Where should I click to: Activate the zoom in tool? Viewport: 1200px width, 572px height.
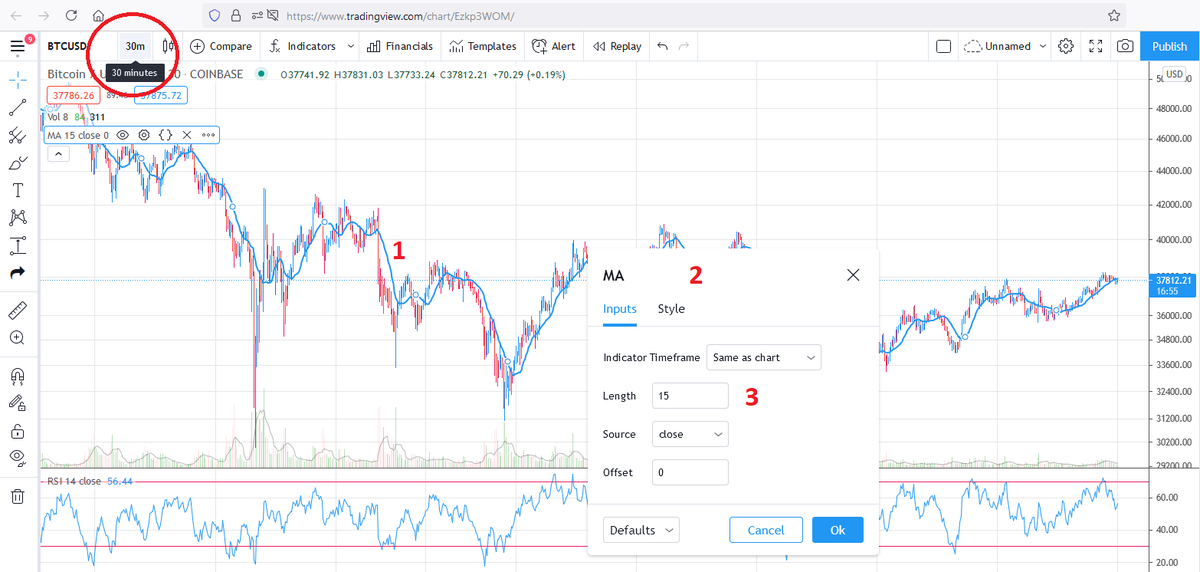17,338
